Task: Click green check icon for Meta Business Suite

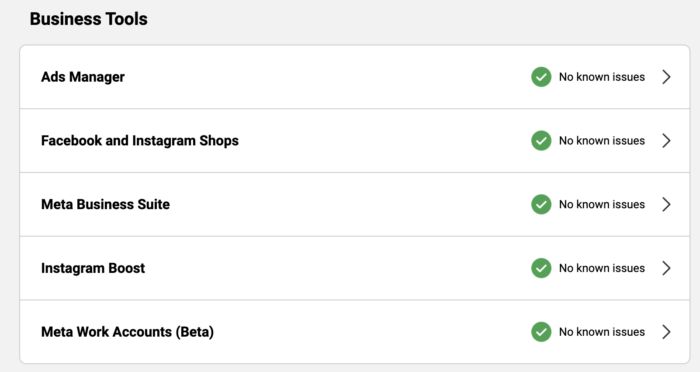Action: point(541,205)
